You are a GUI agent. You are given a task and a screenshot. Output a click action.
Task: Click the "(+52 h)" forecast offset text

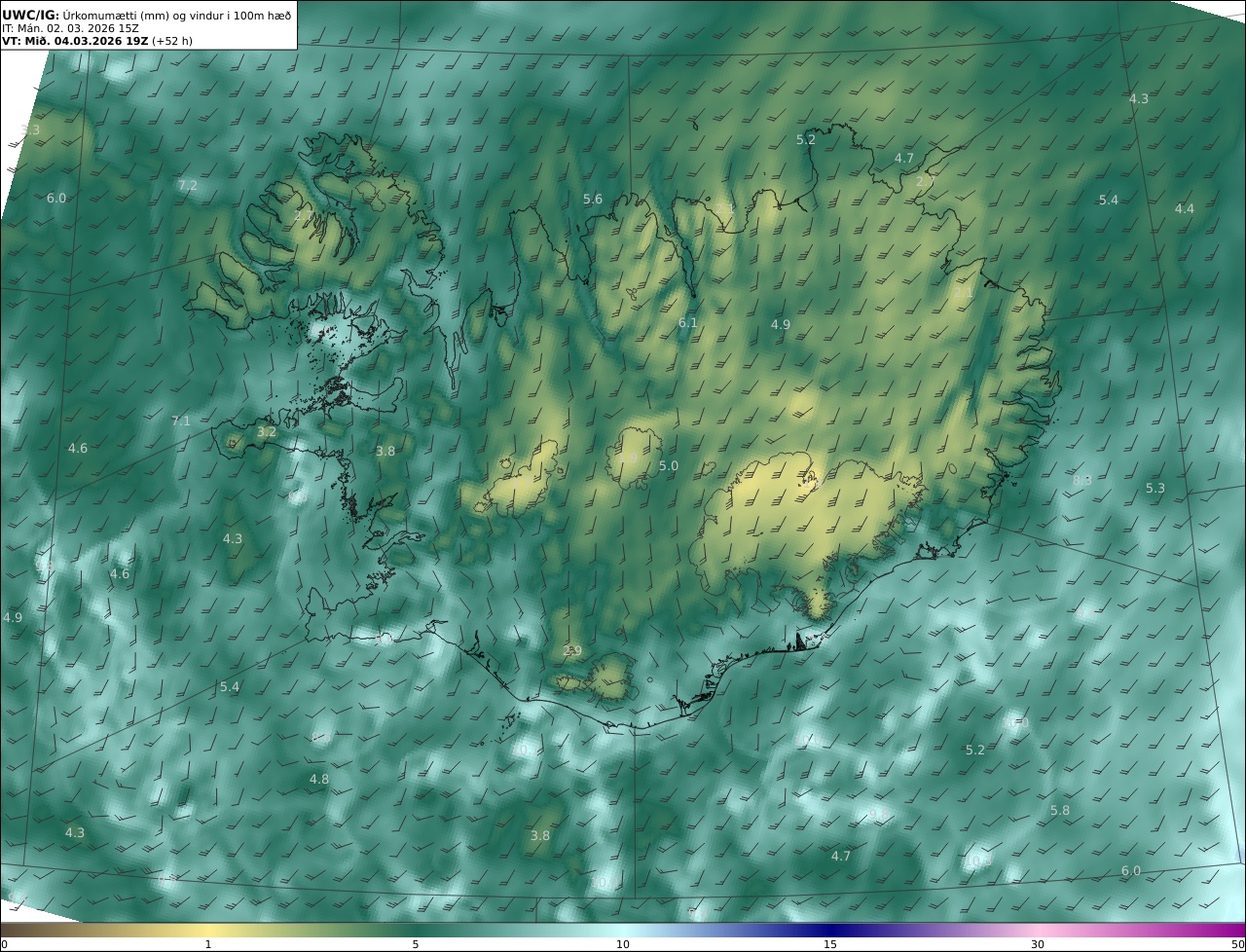click(x=172, y=41)
